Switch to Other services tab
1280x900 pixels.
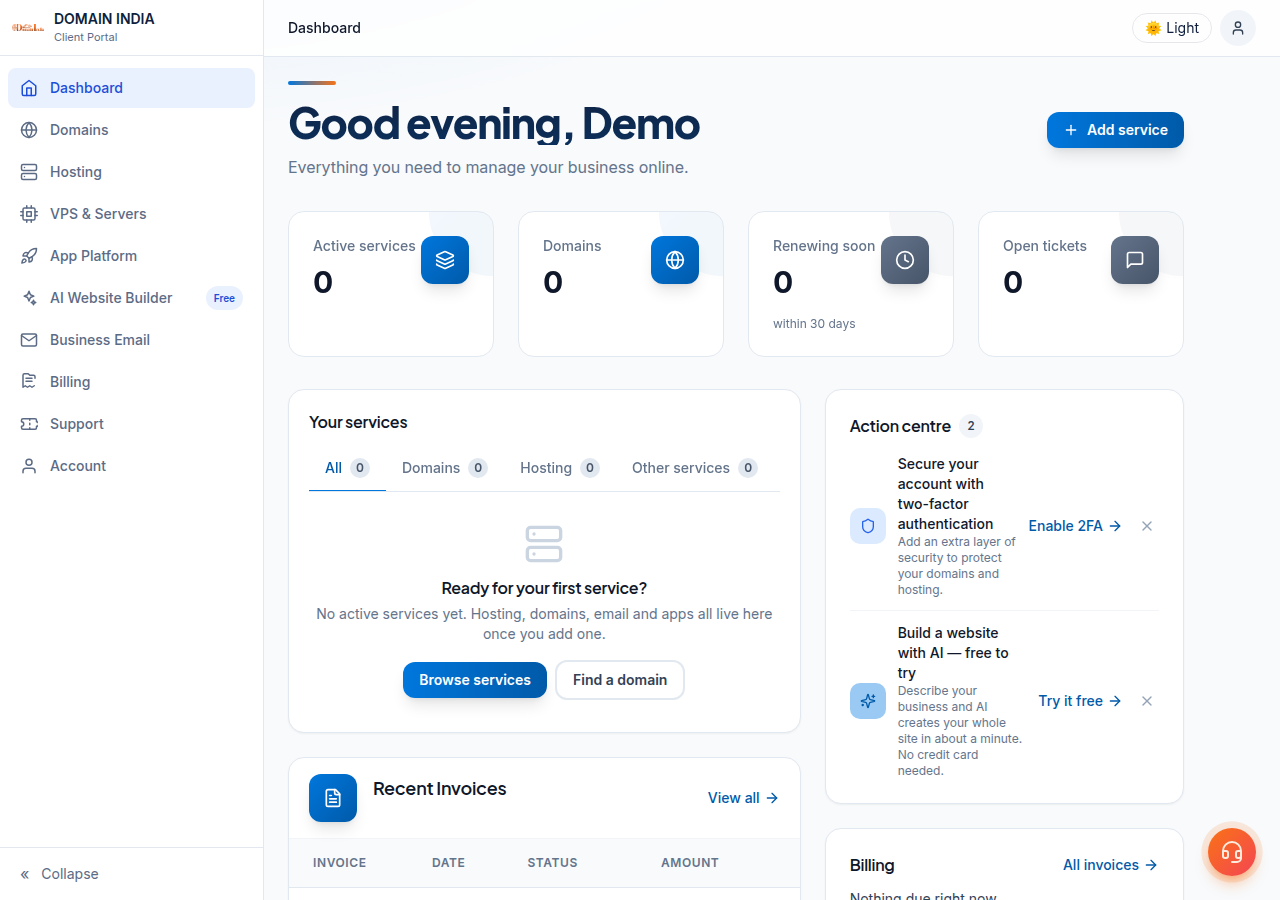coord(694,468)
